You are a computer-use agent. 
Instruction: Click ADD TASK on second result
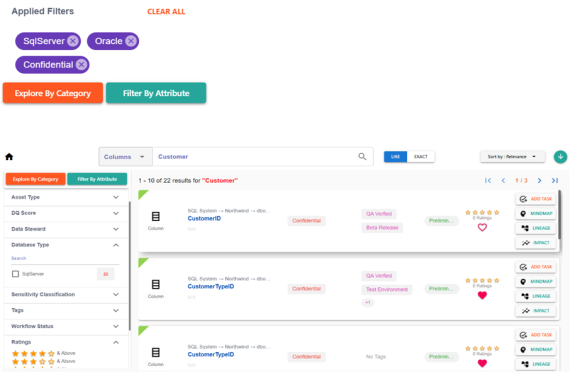(536, 267)
